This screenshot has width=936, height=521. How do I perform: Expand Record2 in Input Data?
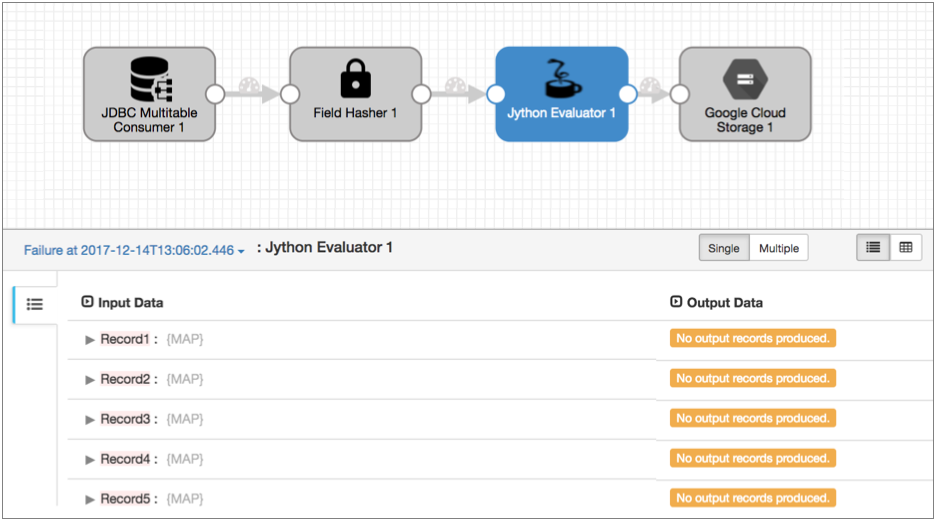[90, 380]
